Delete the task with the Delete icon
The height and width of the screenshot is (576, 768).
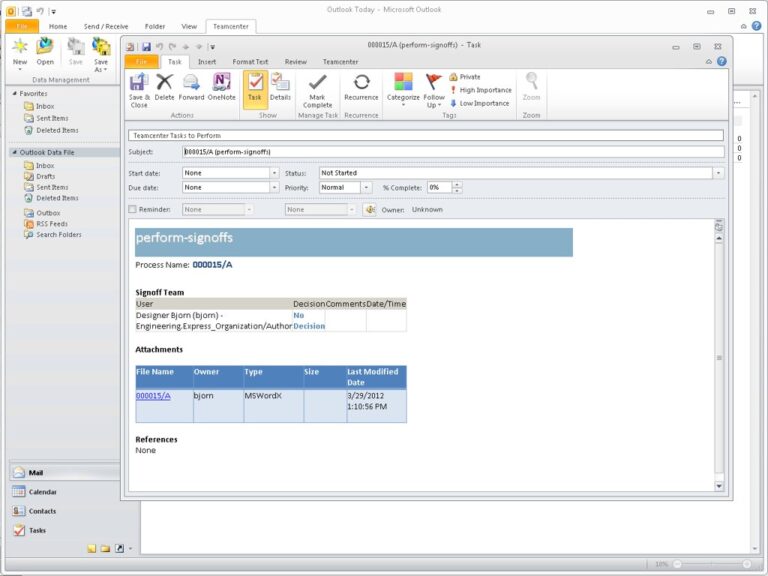click(x=165, y=87)
